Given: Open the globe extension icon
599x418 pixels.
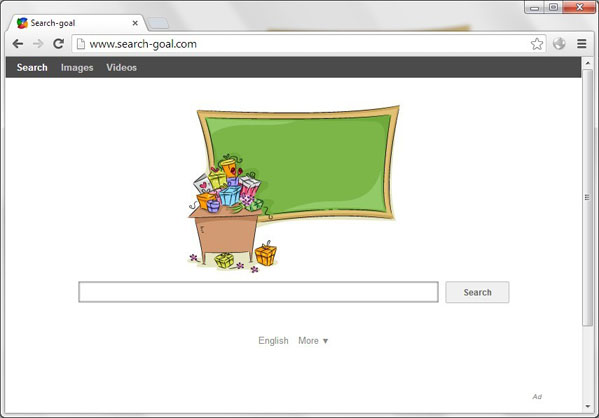Looking at the screenshot, I should click(x=559, y=44).
